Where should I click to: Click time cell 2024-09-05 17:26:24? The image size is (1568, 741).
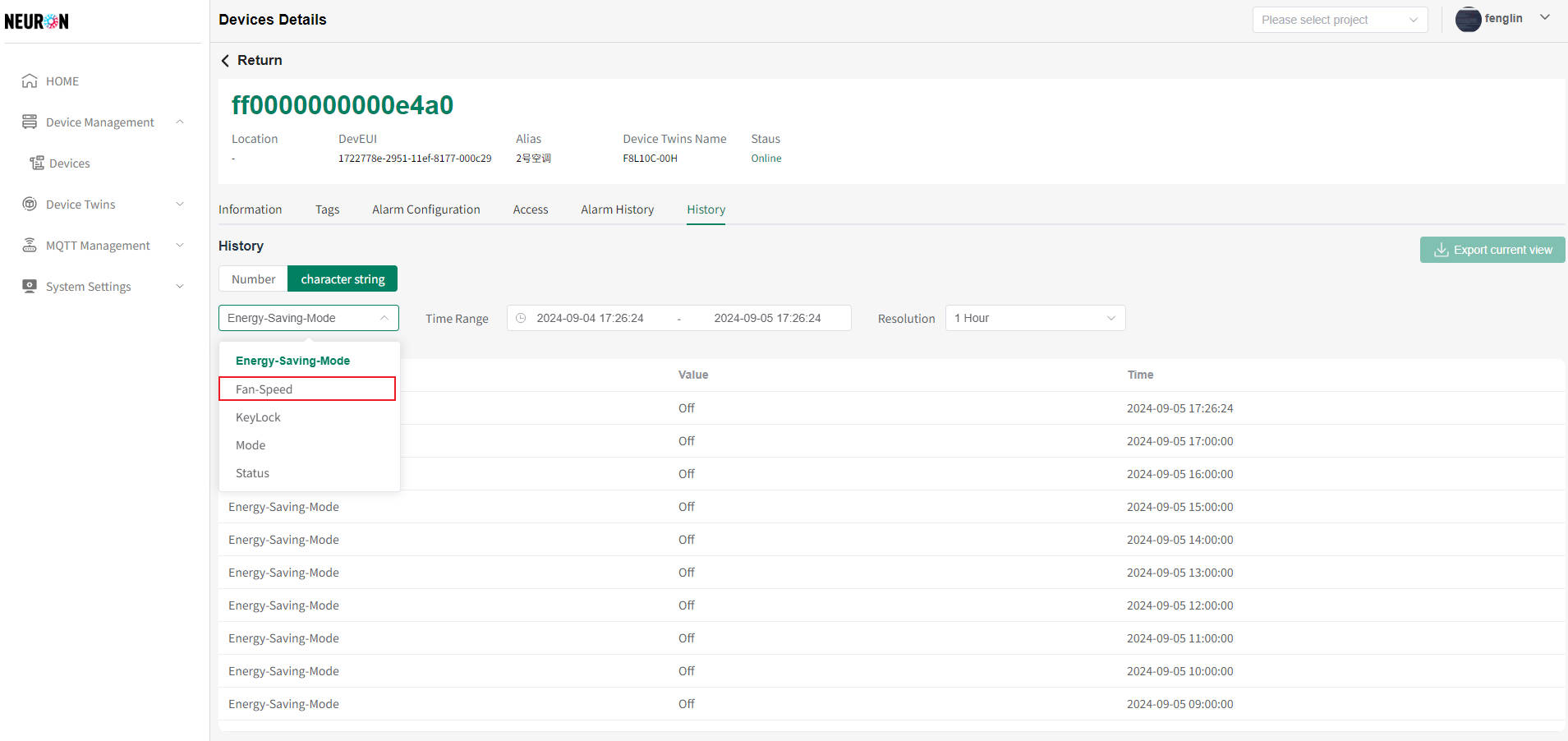[x=1179, y=408]
